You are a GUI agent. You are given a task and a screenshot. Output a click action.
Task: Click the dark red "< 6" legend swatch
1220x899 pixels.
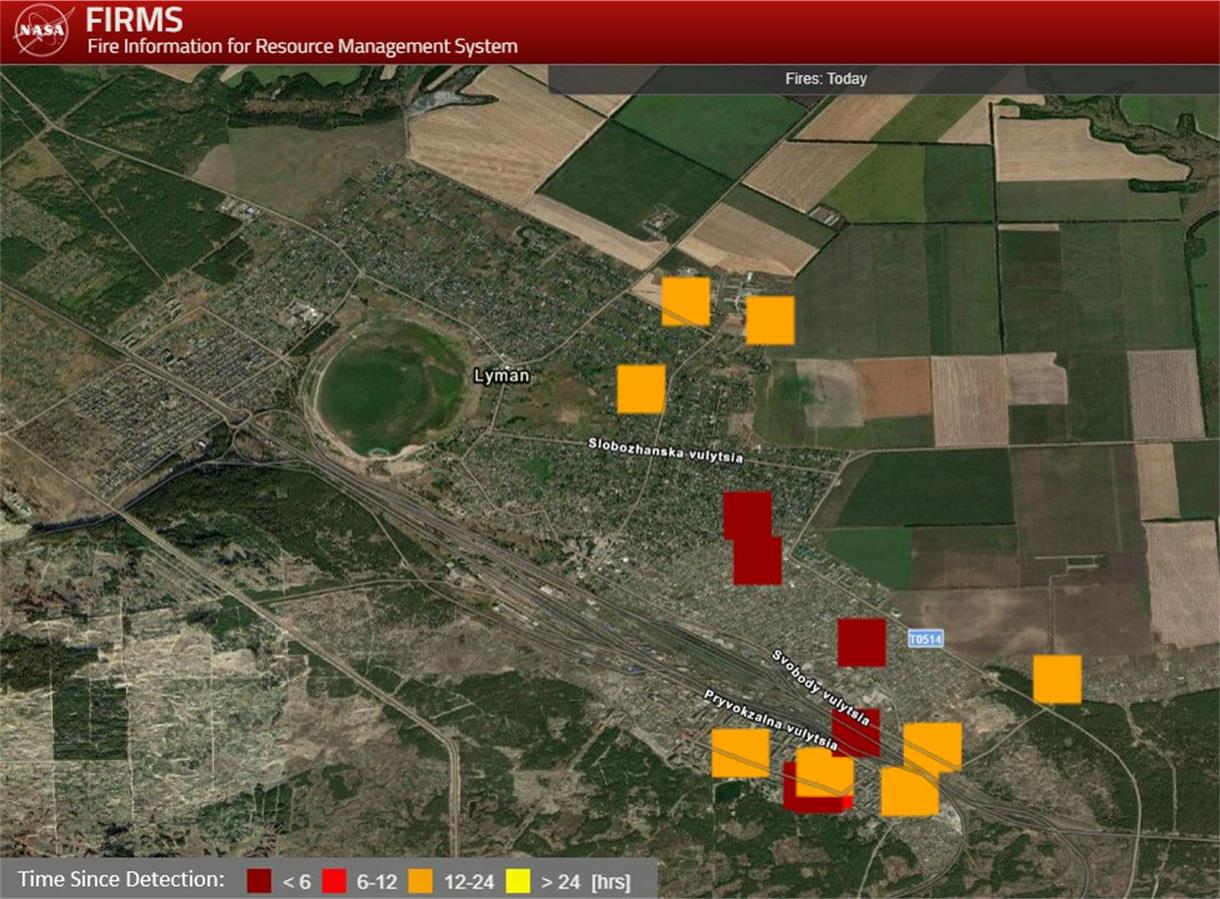[x=260, y=881]
